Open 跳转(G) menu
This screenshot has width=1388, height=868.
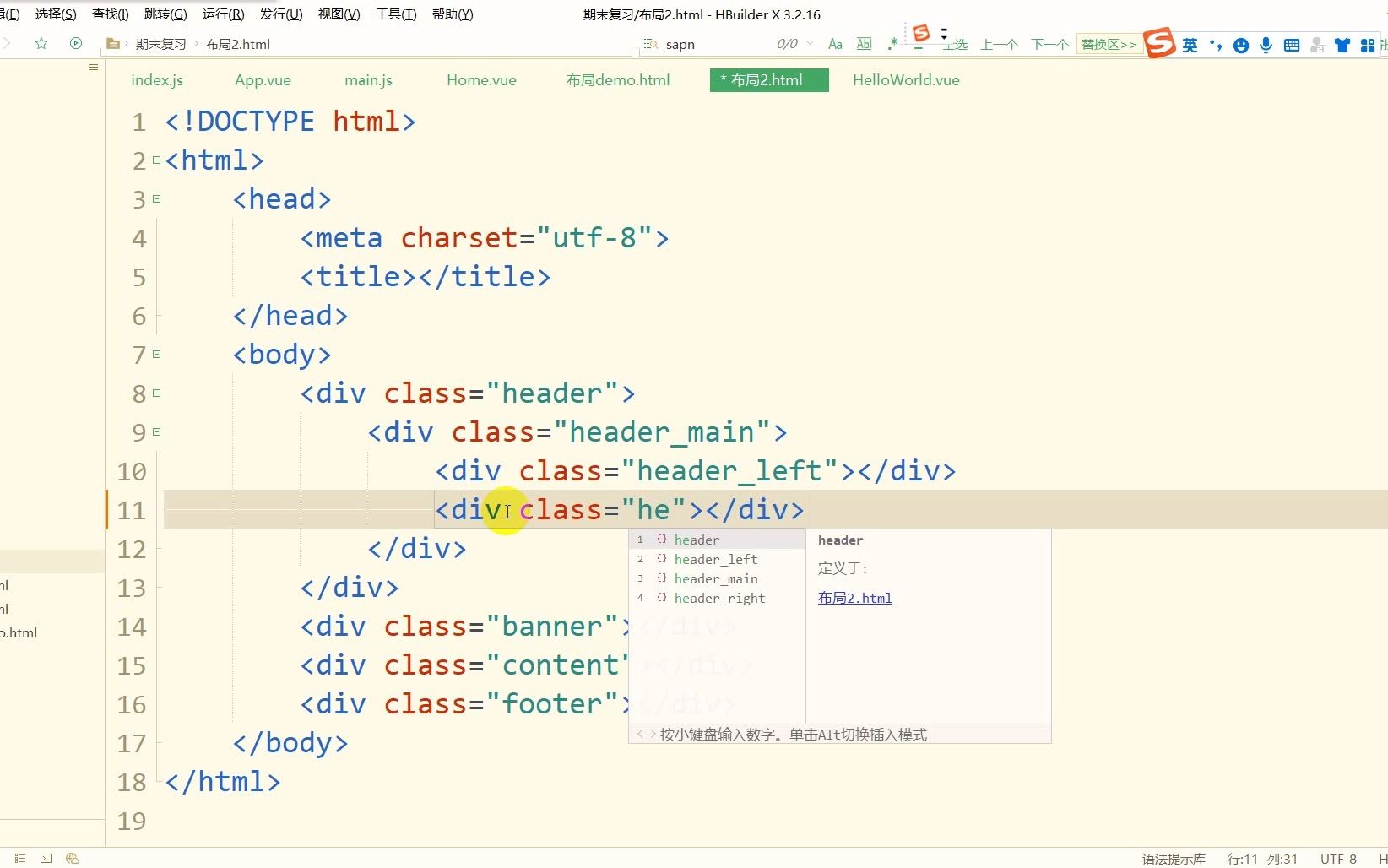click(x=165, y=14)
